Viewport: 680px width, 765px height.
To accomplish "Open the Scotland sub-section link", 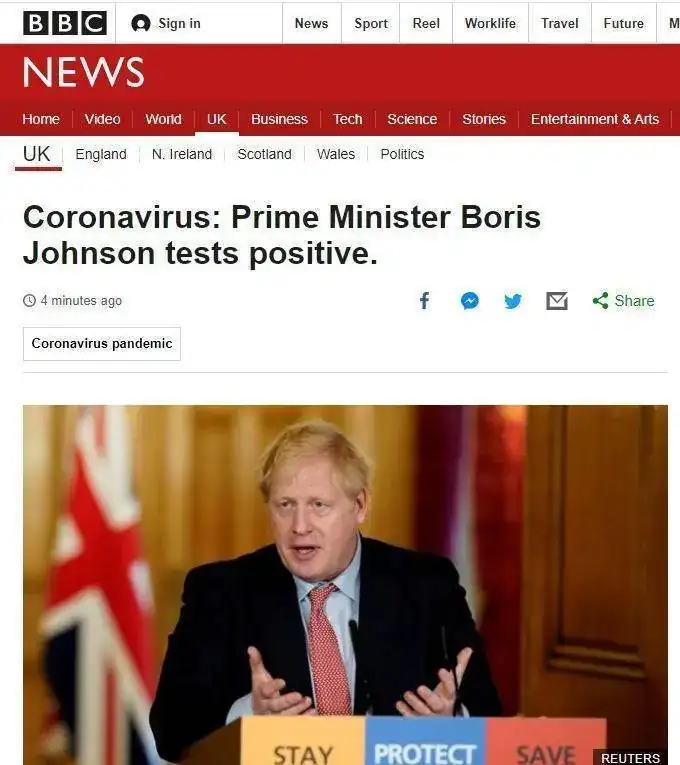I will pos(264,154).
